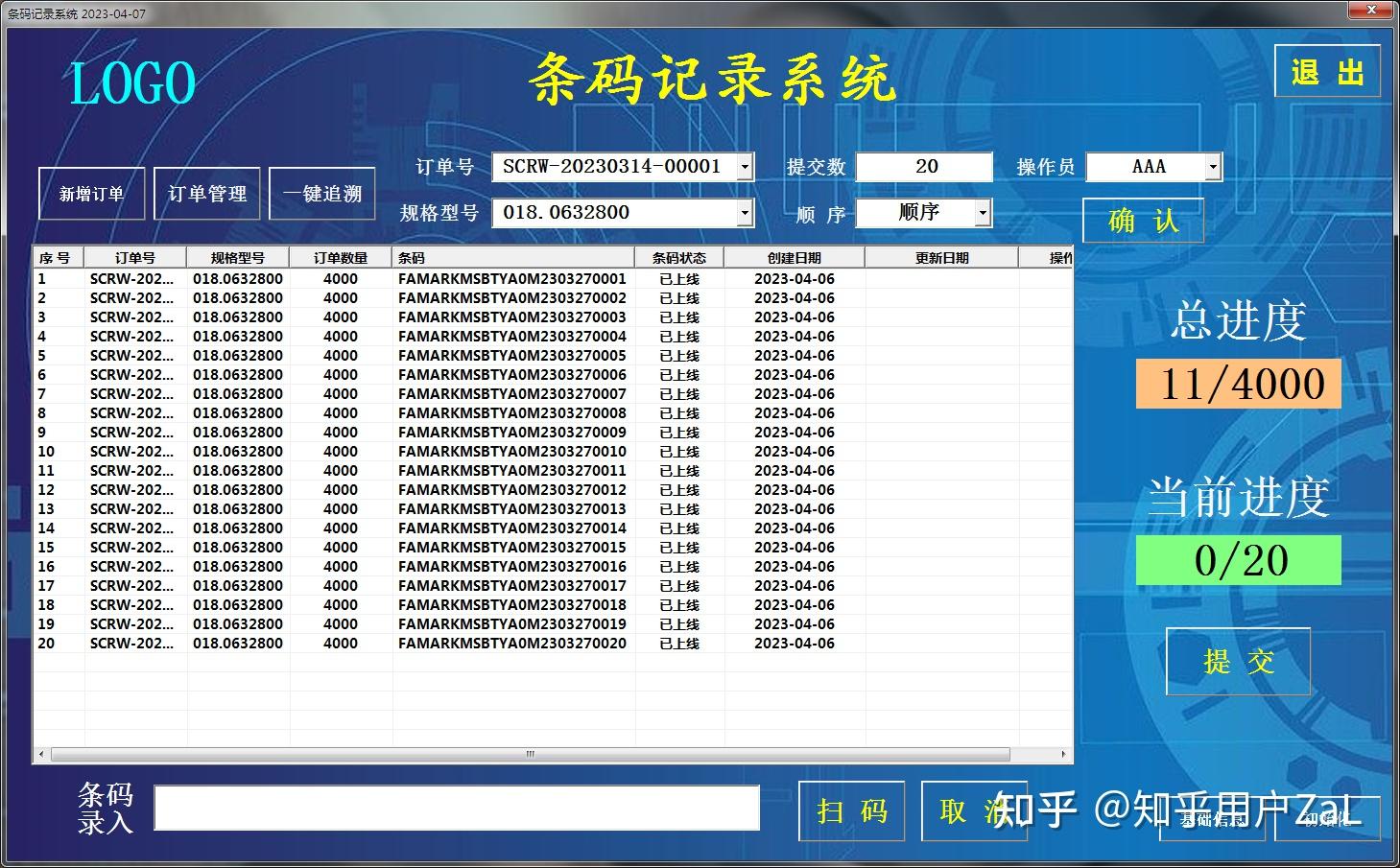
Task: Select barcode FAMARKMSBTYA0M2303270001
Action: 512,279
